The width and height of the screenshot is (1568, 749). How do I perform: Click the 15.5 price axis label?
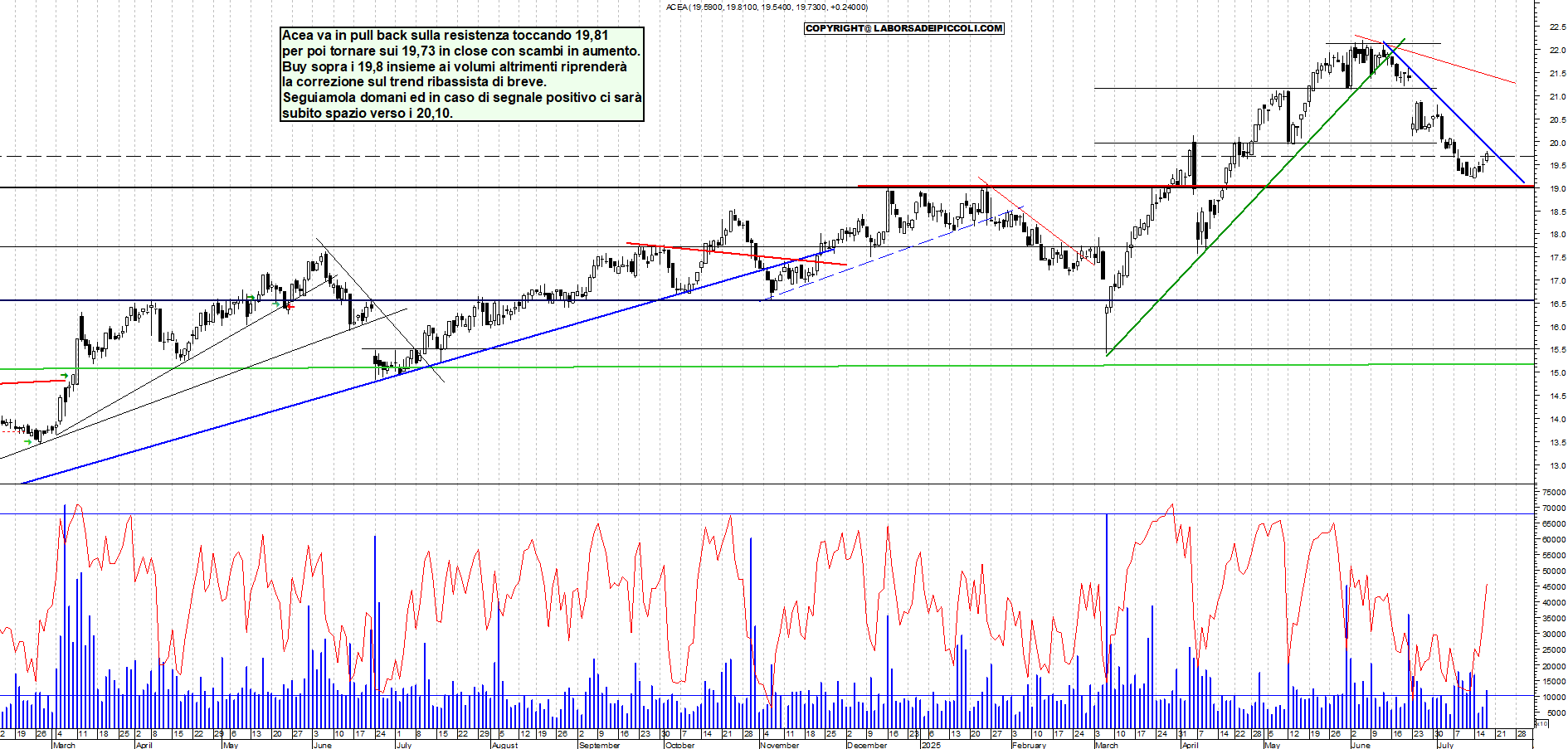click(x=1557, y=350)
